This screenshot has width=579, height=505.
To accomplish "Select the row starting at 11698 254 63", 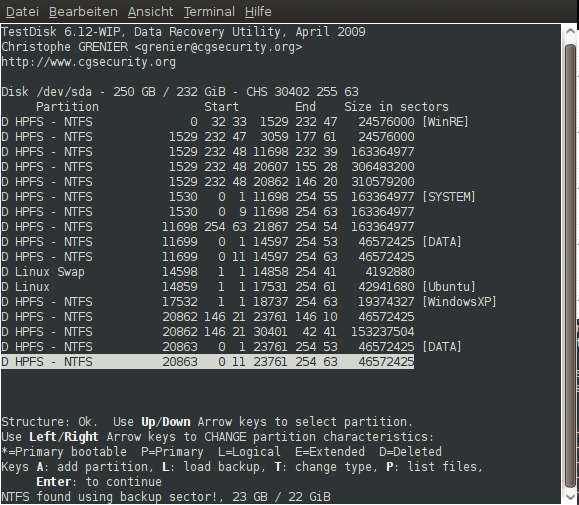I will point(208,227).
